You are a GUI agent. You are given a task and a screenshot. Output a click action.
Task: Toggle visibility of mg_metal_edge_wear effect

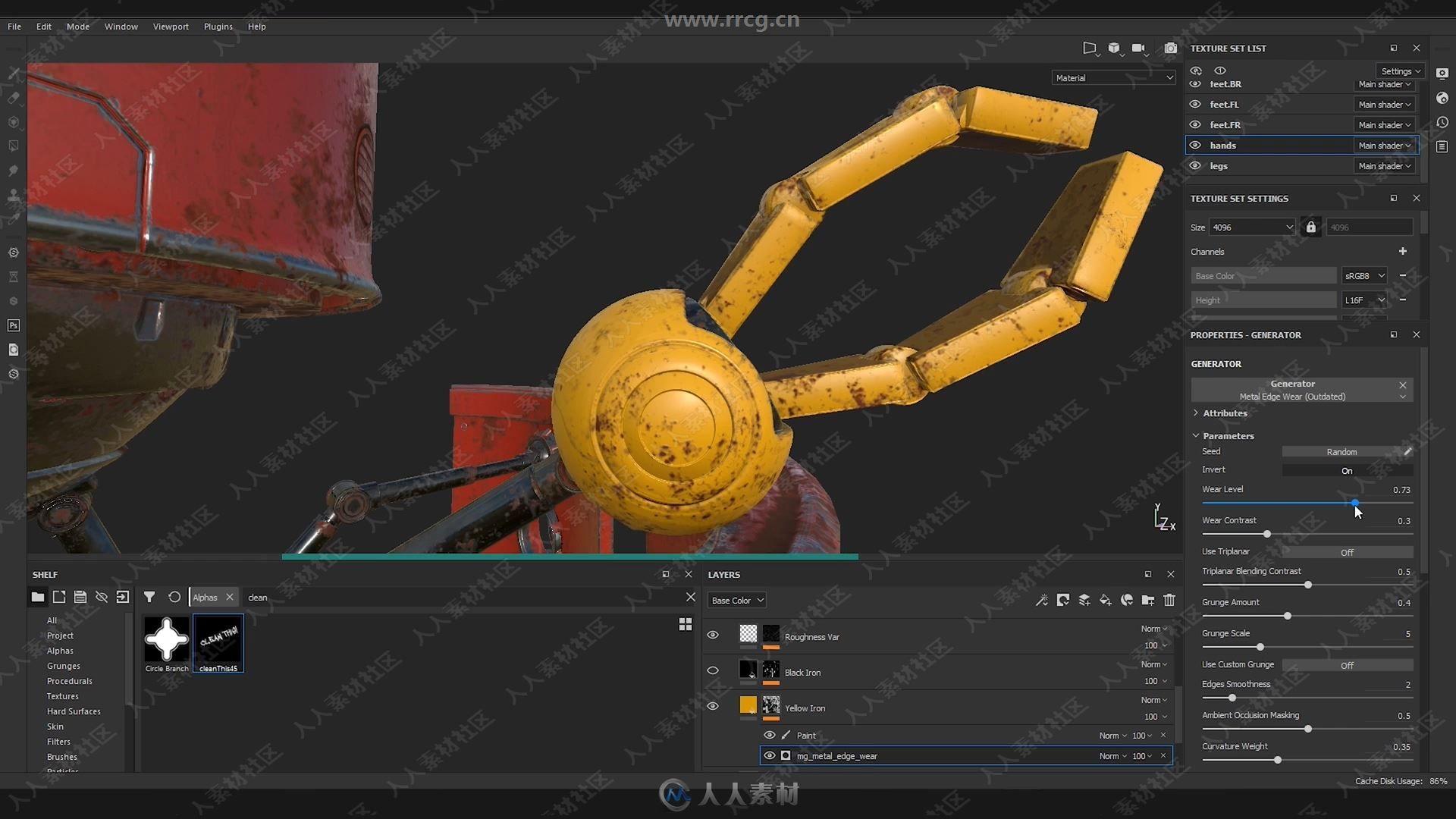[770, 755]
